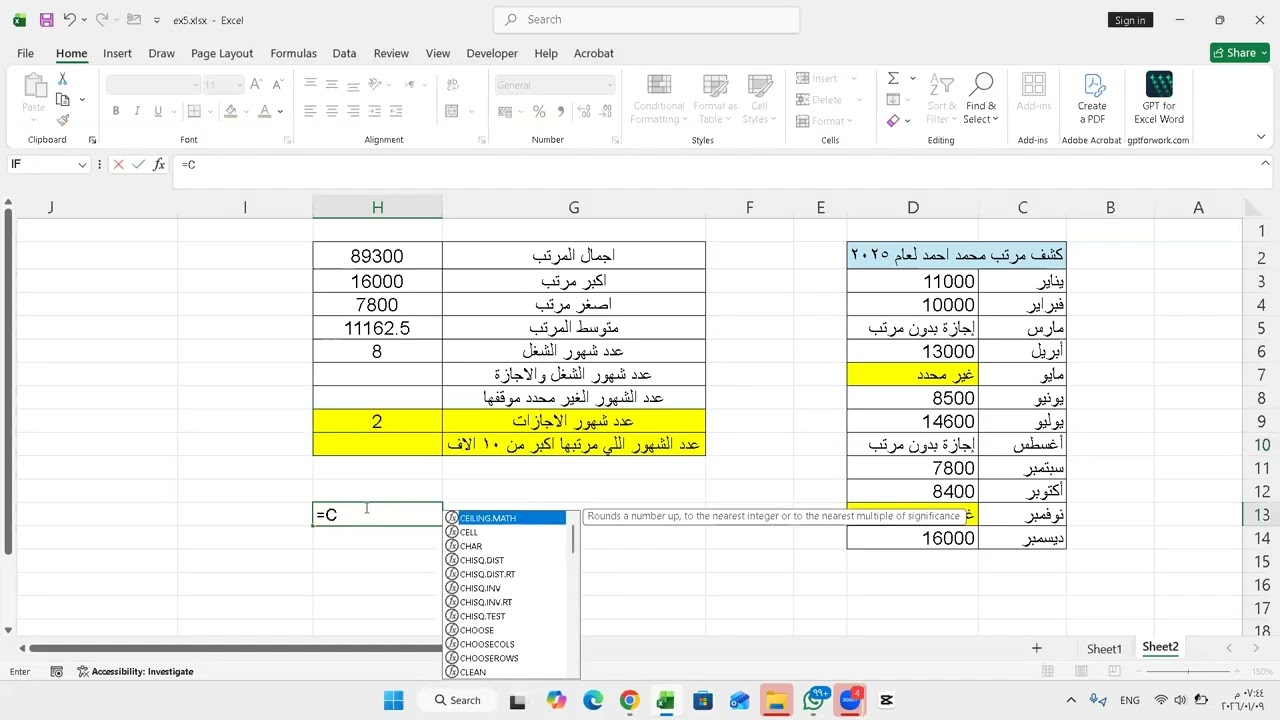Open the Font dialog launcher
The image size is (1280, 720).
tap(287, 140)
